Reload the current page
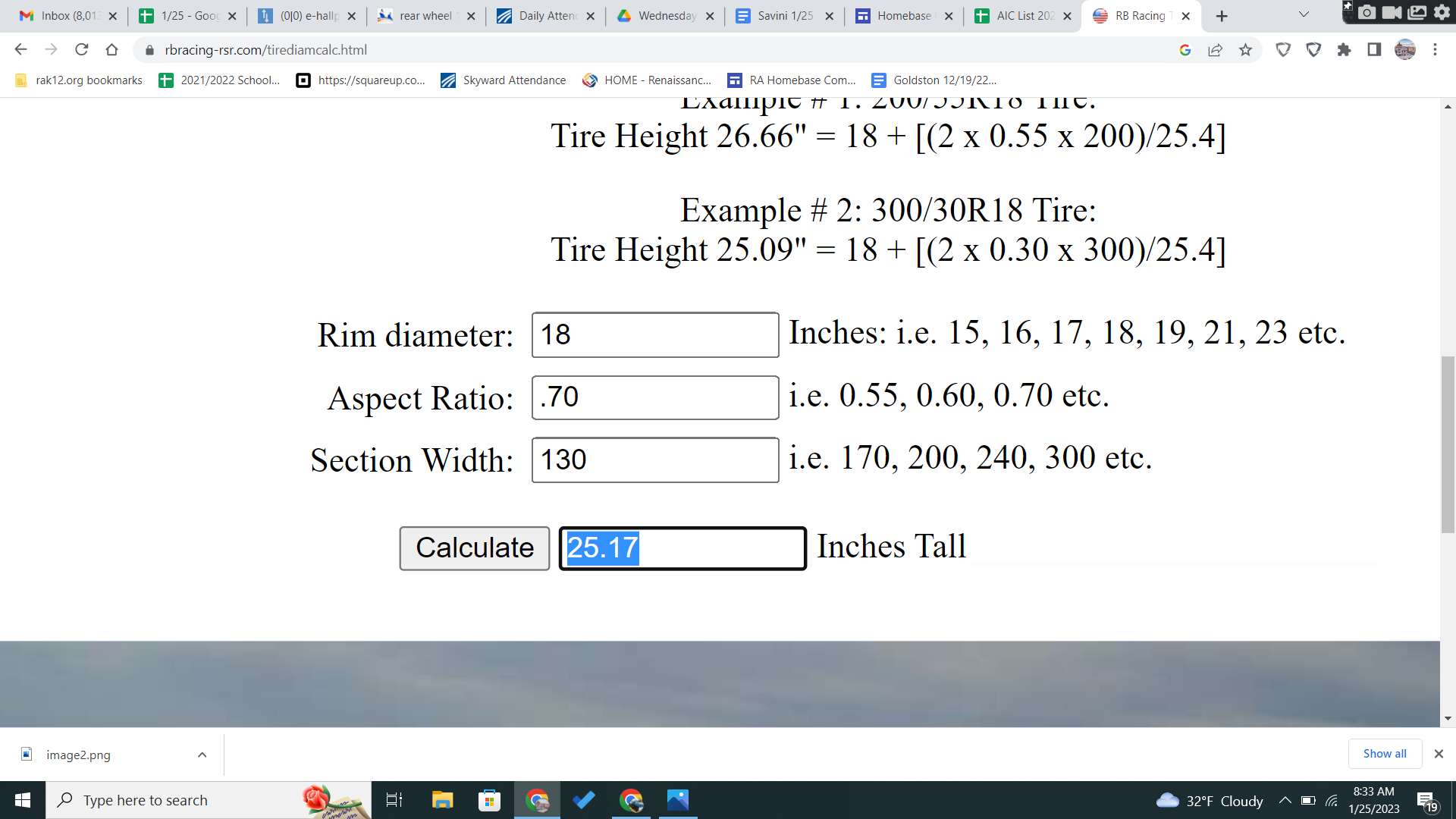 [x=82, y=50]
